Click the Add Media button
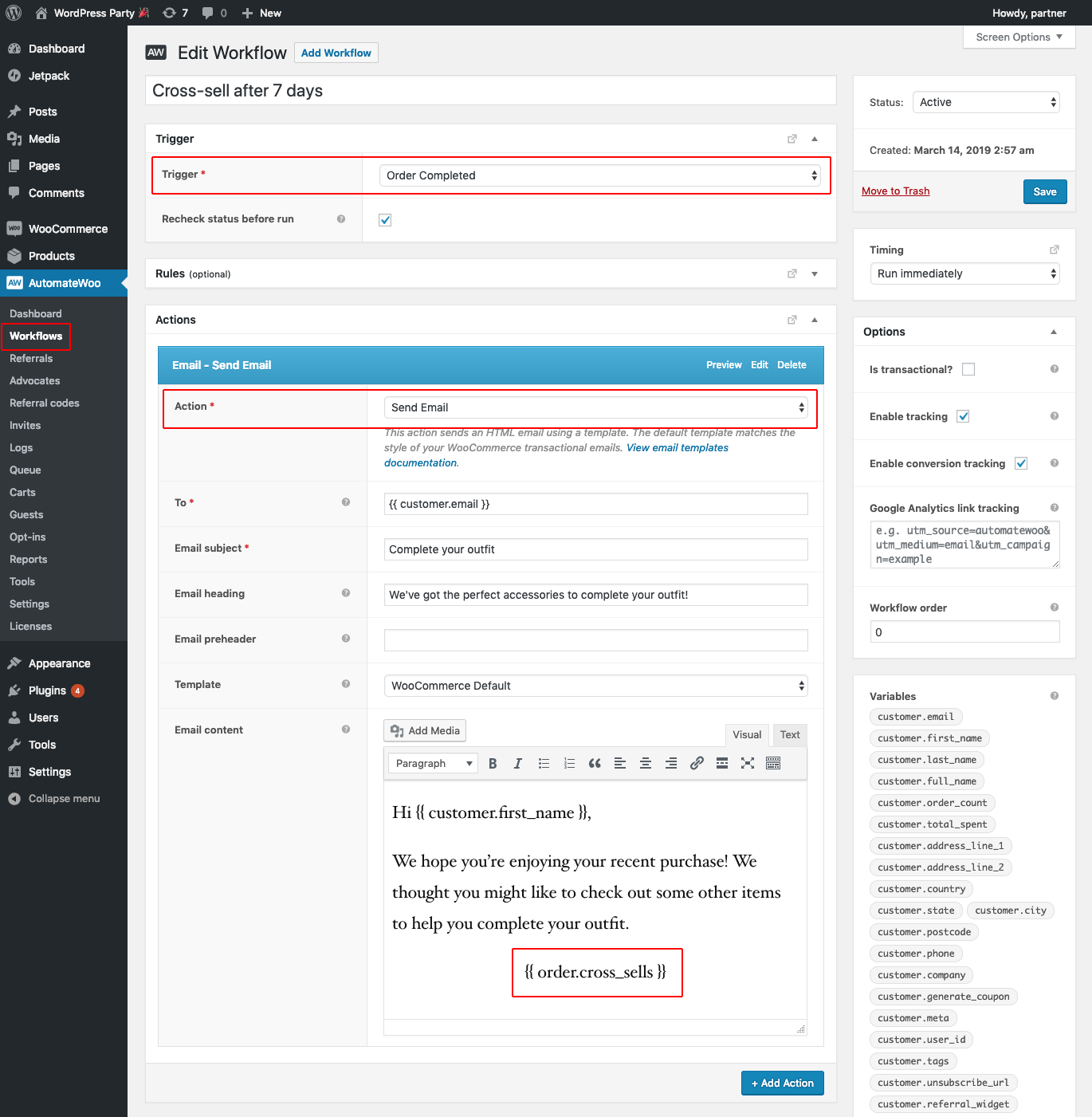The height and width of the screenshot is (1117, 1092). tap(425, 730)
